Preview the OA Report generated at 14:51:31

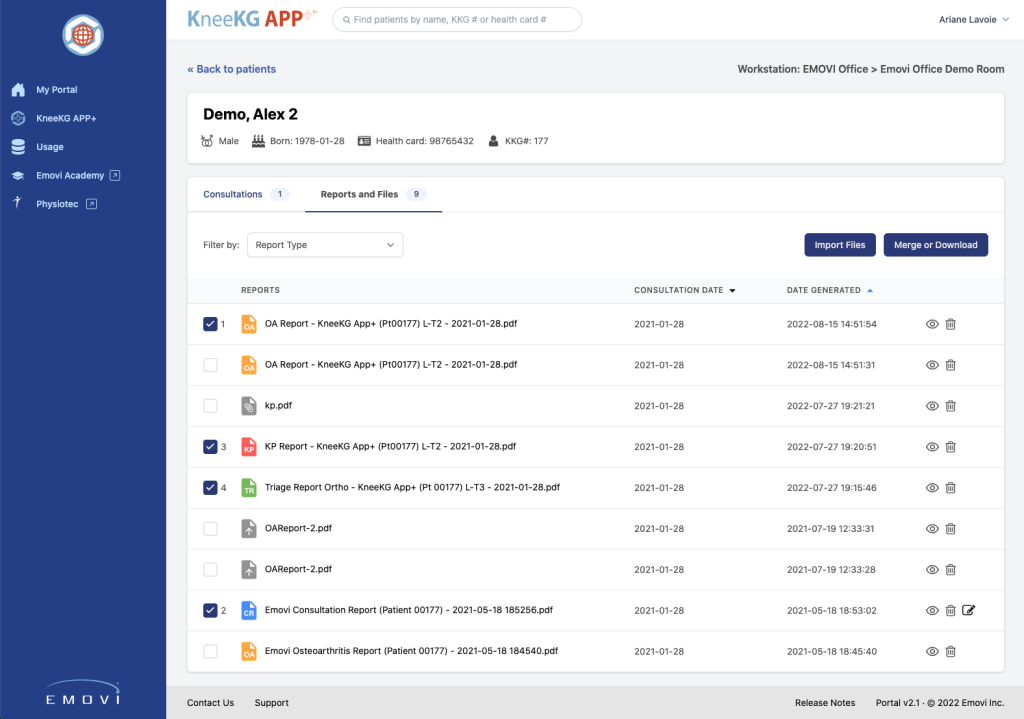(932, 365)
